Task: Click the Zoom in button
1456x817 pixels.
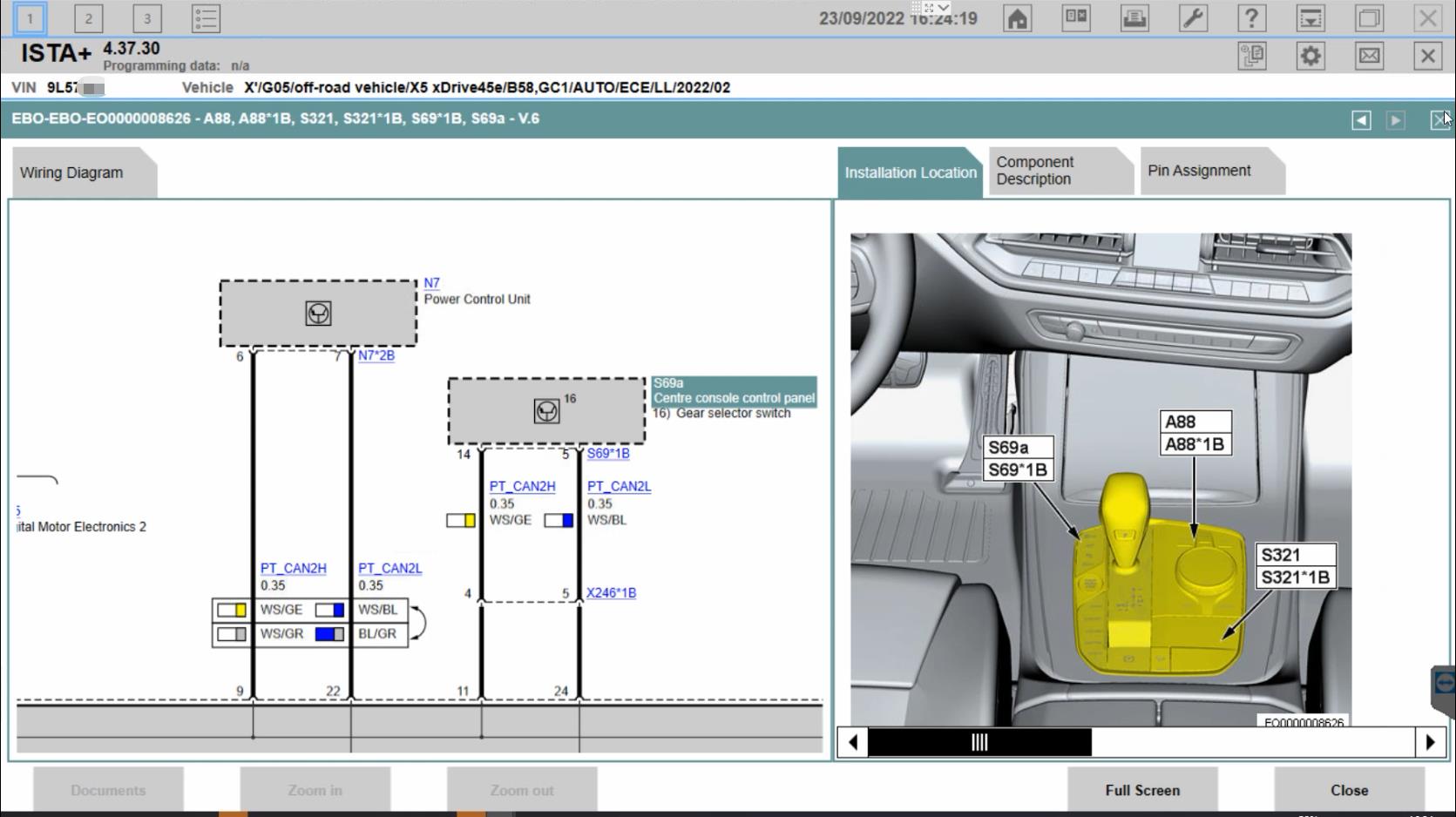Action: tap(315, 790)
